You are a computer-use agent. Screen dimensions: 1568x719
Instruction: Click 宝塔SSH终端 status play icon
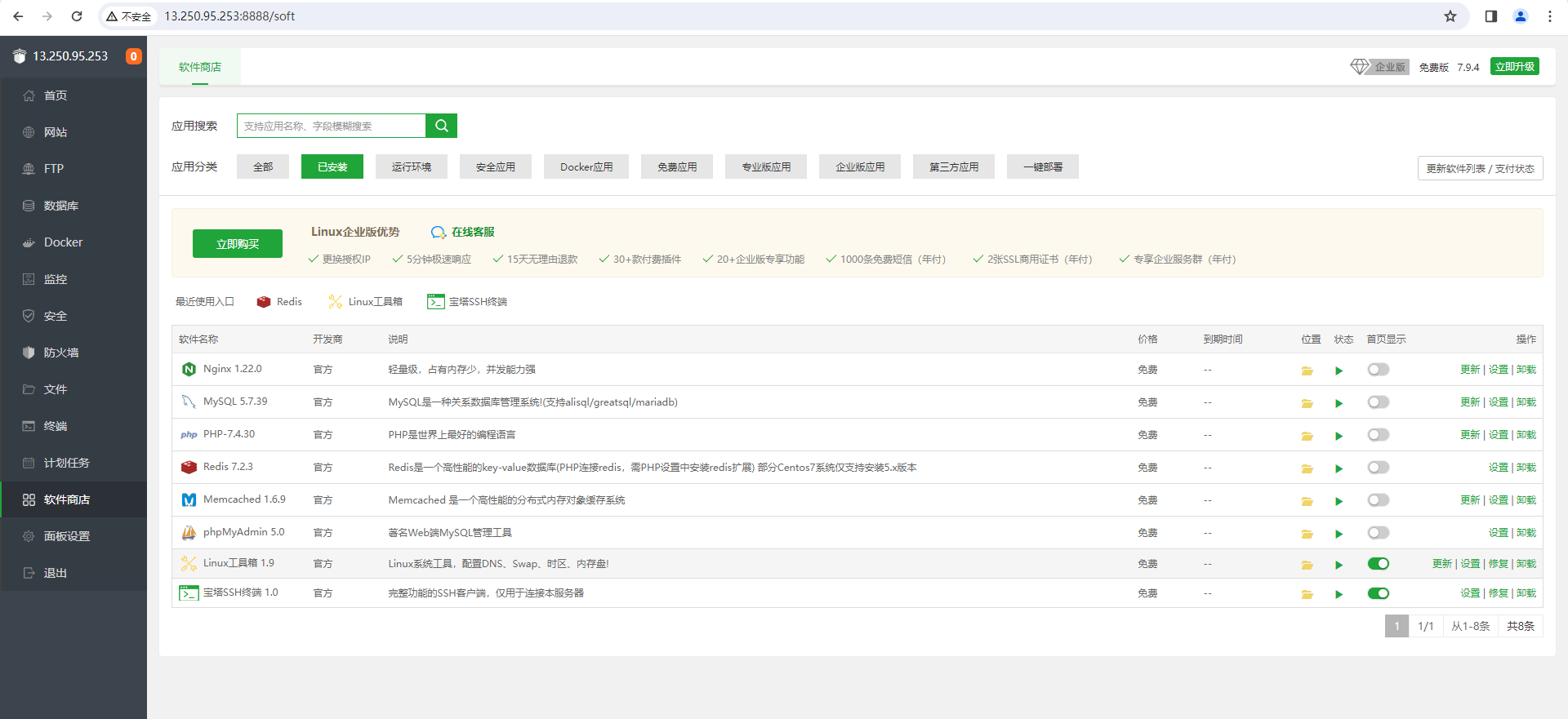[1339, 594]
